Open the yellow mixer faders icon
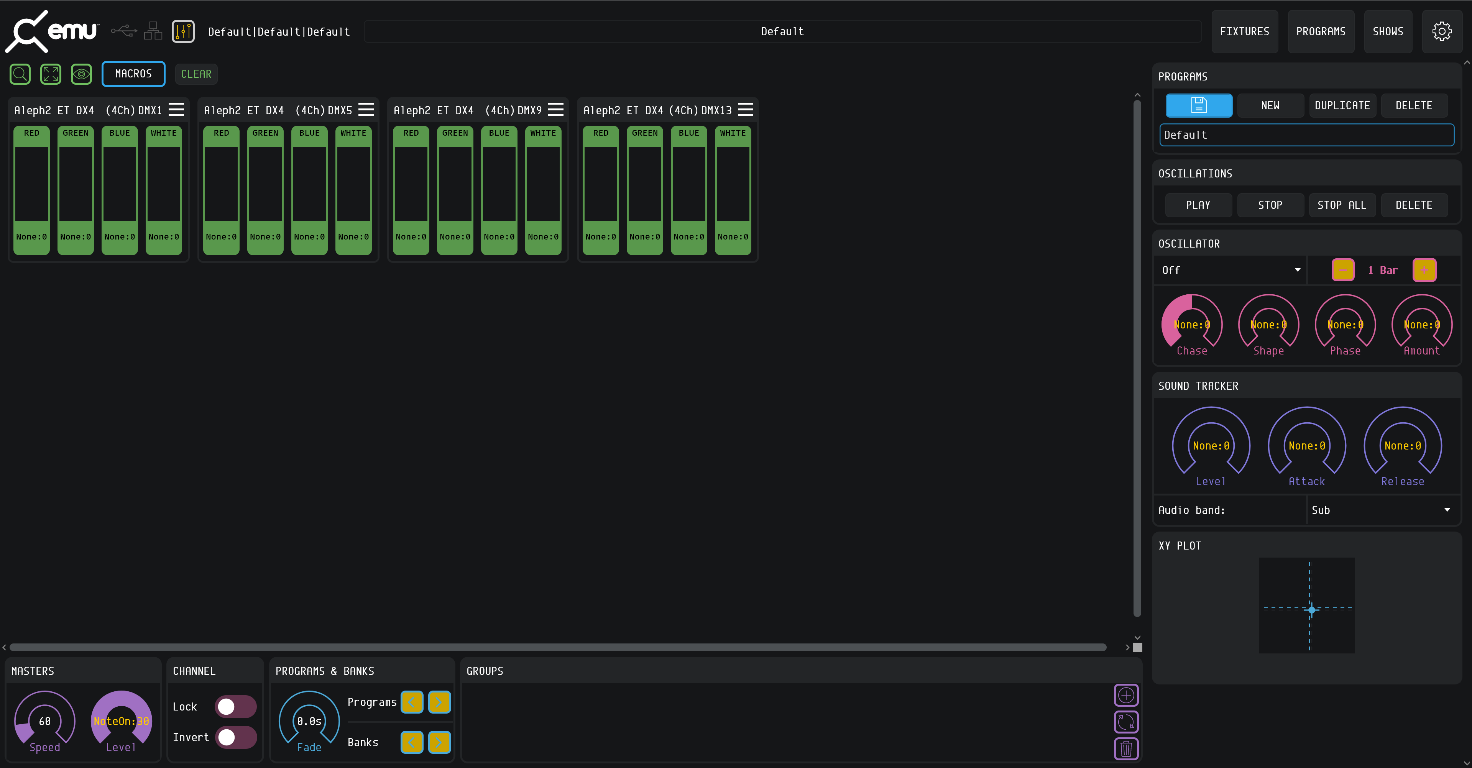The height and width of the screenshot is (768, 1472). 183,31
